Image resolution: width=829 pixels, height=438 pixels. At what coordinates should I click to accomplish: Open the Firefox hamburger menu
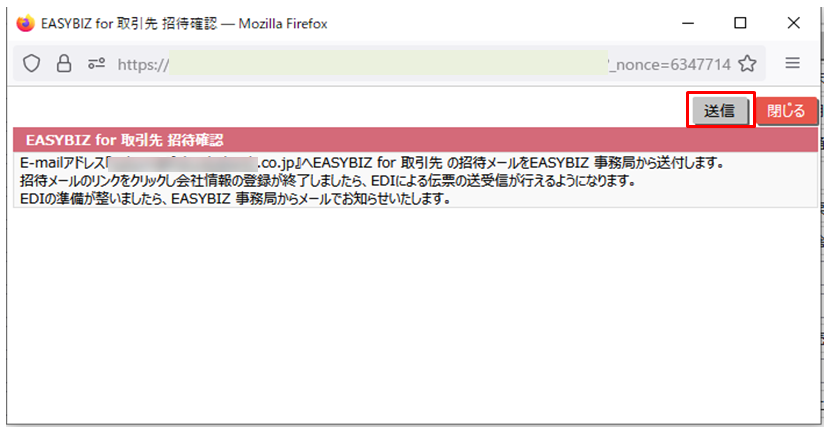792,63
